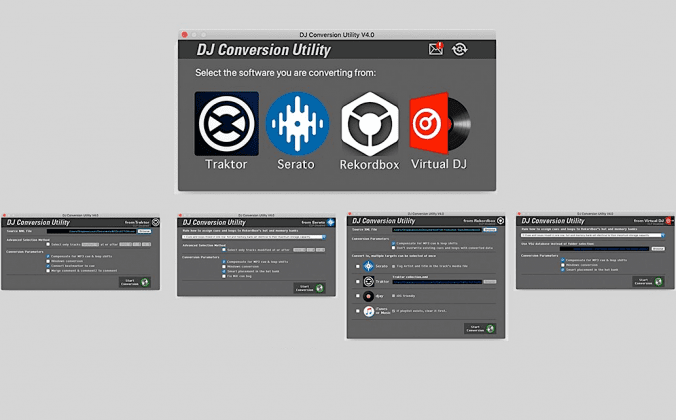This screenshot has height=420, width=676.
Task: Toggle the iOS friendly checkbox for djay
Action: click(x=394, y=296)
